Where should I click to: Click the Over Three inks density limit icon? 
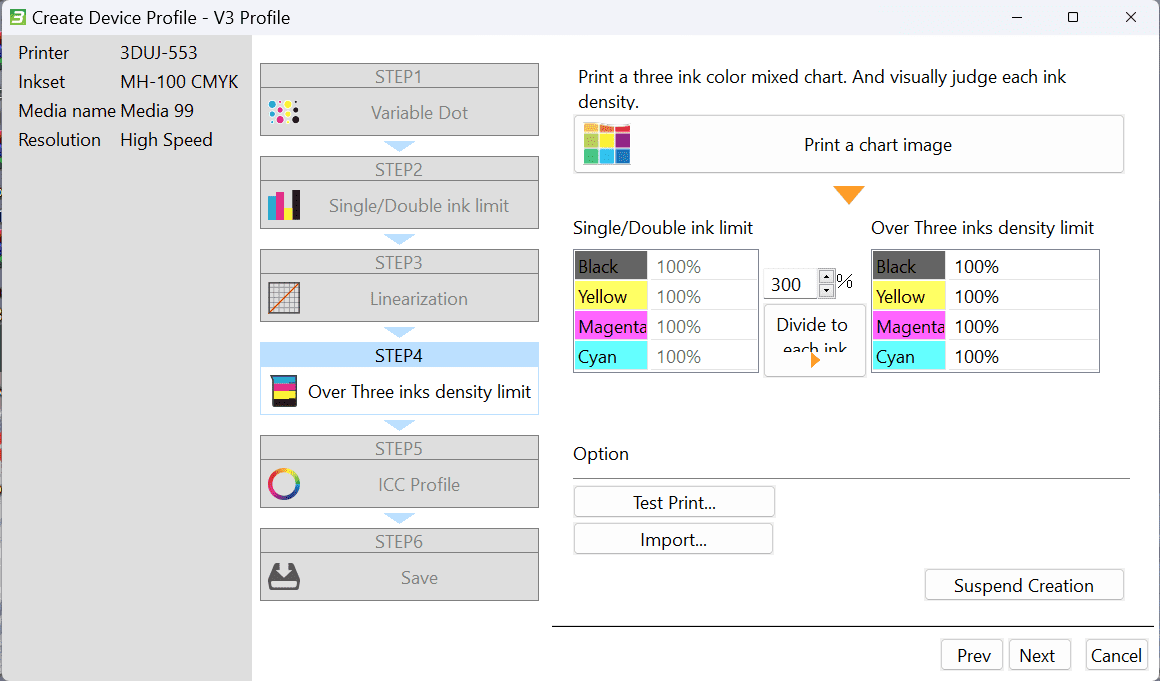(x=284, y=392)
